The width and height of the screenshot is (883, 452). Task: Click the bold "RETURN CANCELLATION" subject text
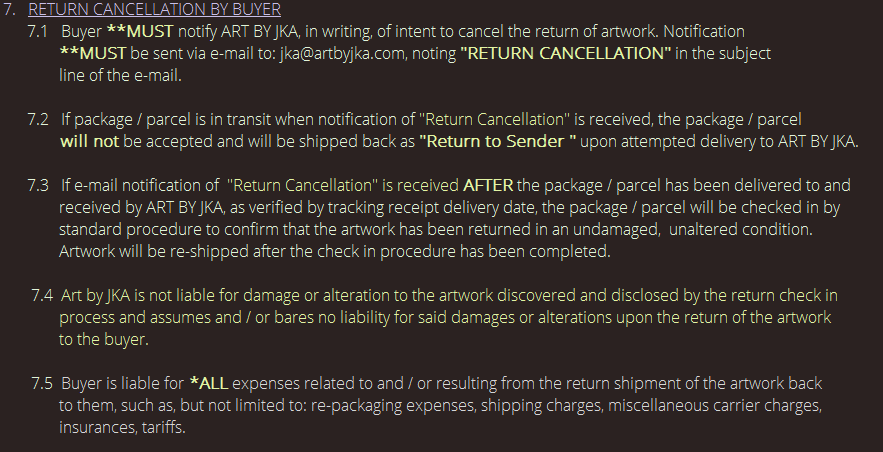coord(566,53)
